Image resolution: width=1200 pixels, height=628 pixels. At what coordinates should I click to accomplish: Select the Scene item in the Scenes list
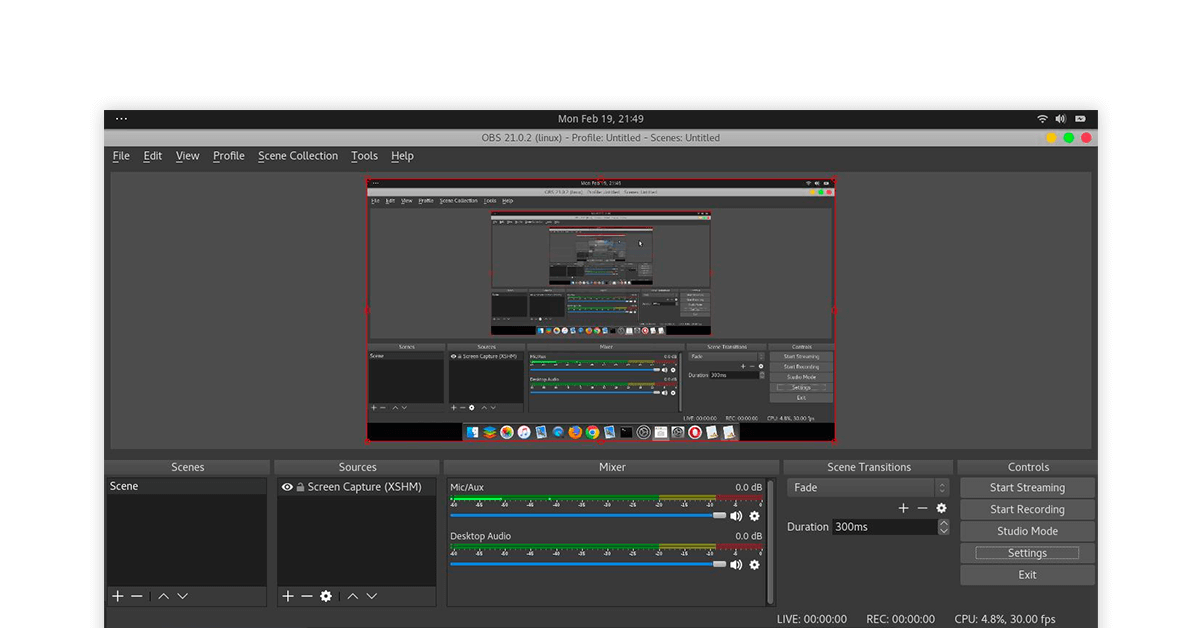187,487
